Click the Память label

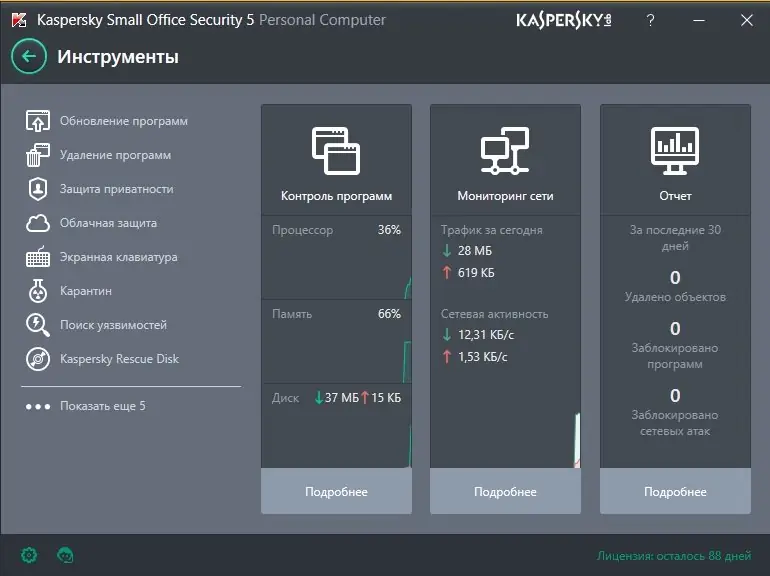[292, 314]
